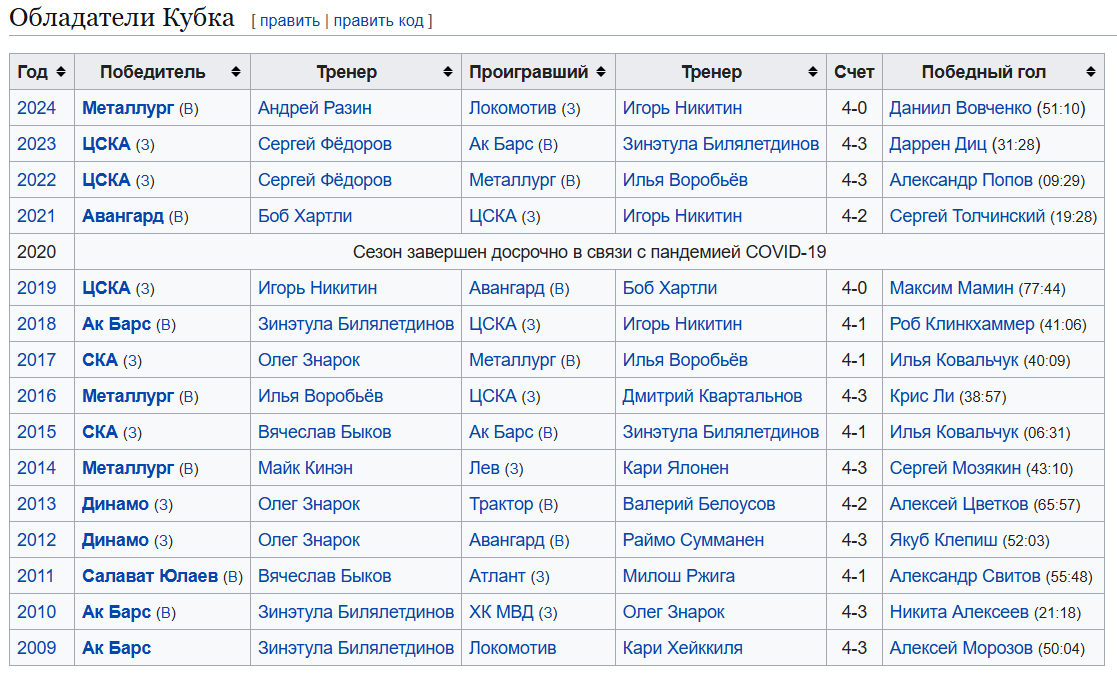Open Алексей Морозов player link
Image resolution: width=1117 pixels, height=679 pixels.
pos(960,648)
